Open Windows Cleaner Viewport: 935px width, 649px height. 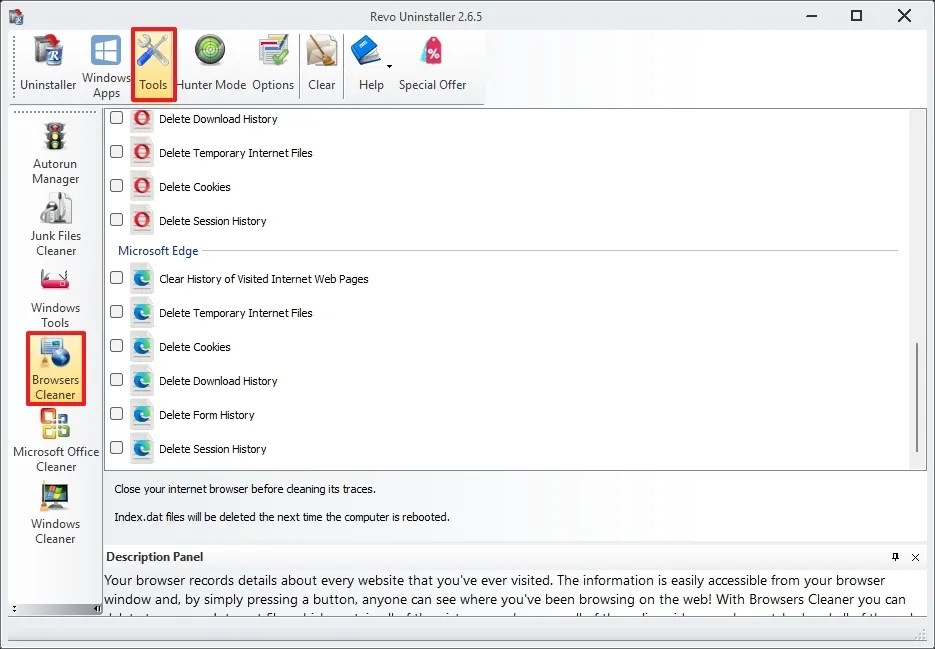point(54,510)
